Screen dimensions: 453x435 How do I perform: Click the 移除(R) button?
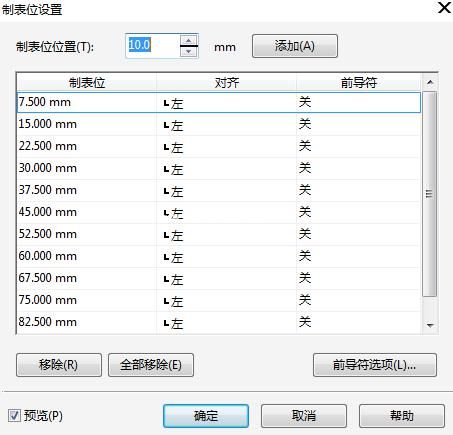59,365
